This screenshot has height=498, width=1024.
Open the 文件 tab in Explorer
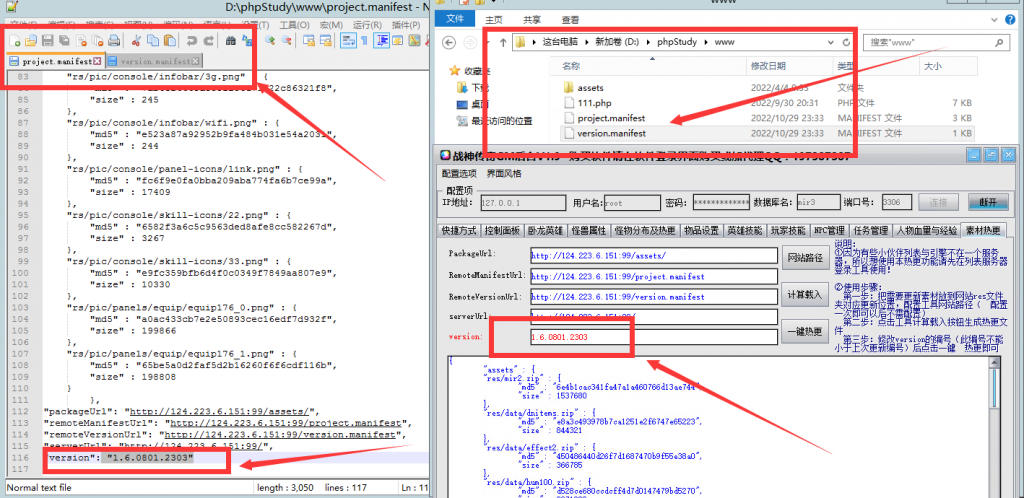point(455,19)
